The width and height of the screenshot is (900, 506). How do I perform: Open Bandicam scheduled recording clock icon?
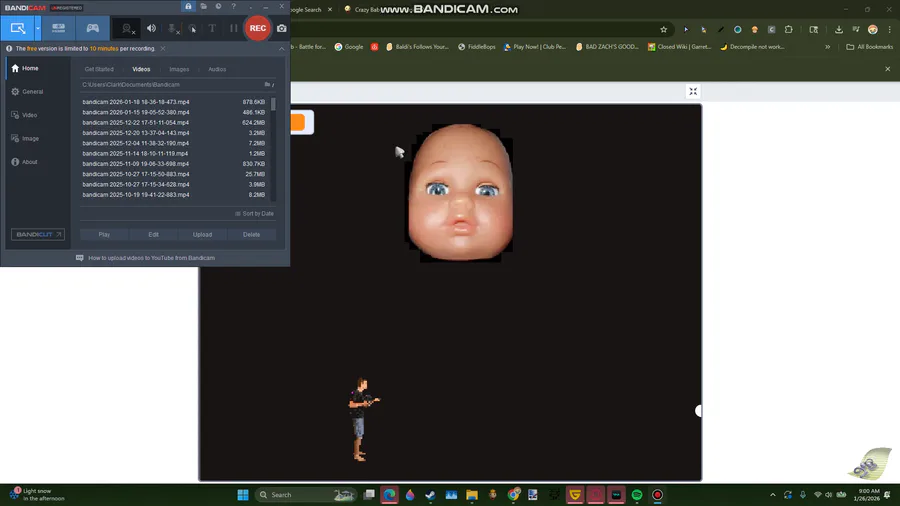[x=219, y=6]
